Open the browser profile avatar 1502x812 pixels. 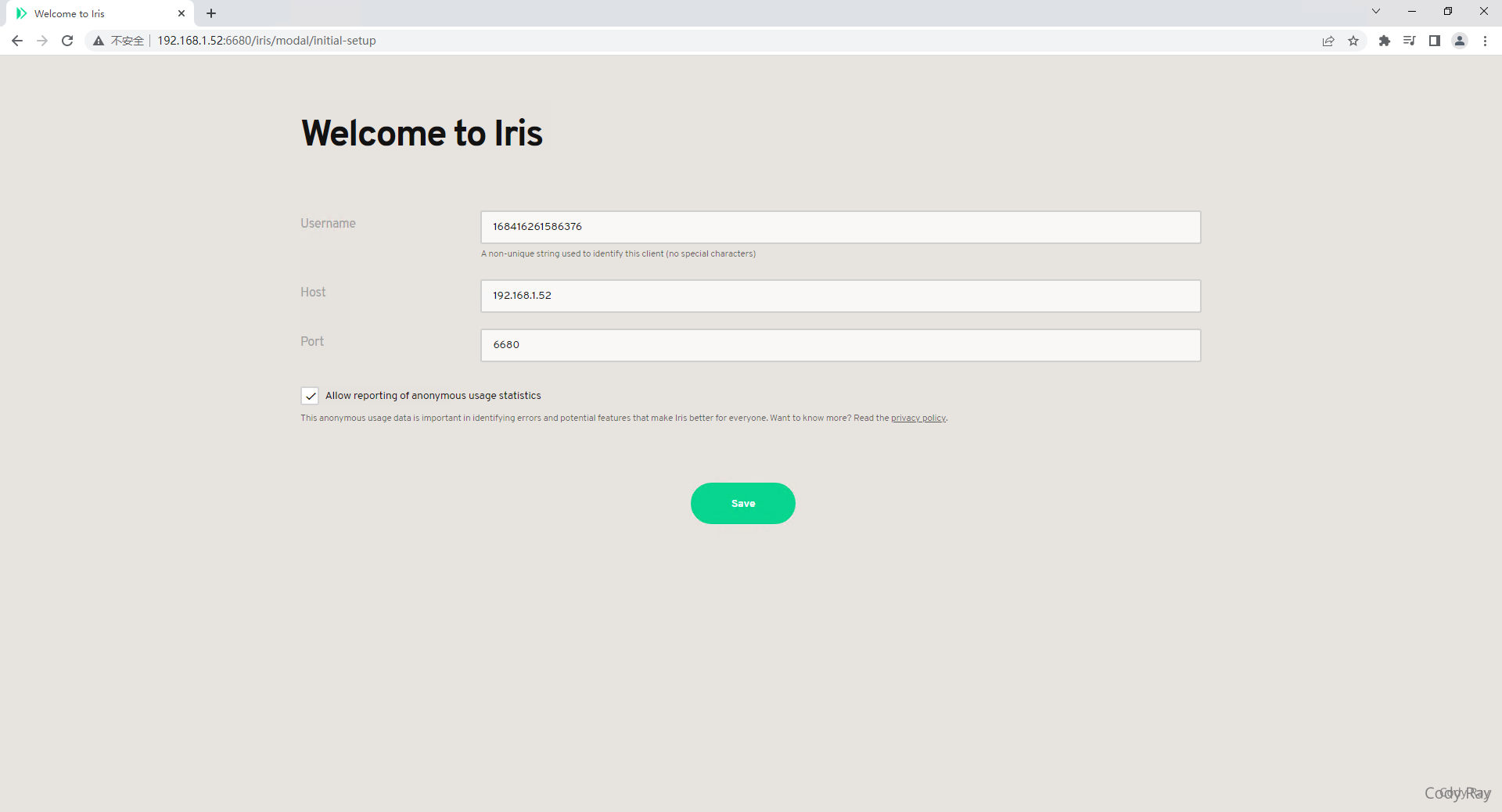click(x=1460, y=41)
